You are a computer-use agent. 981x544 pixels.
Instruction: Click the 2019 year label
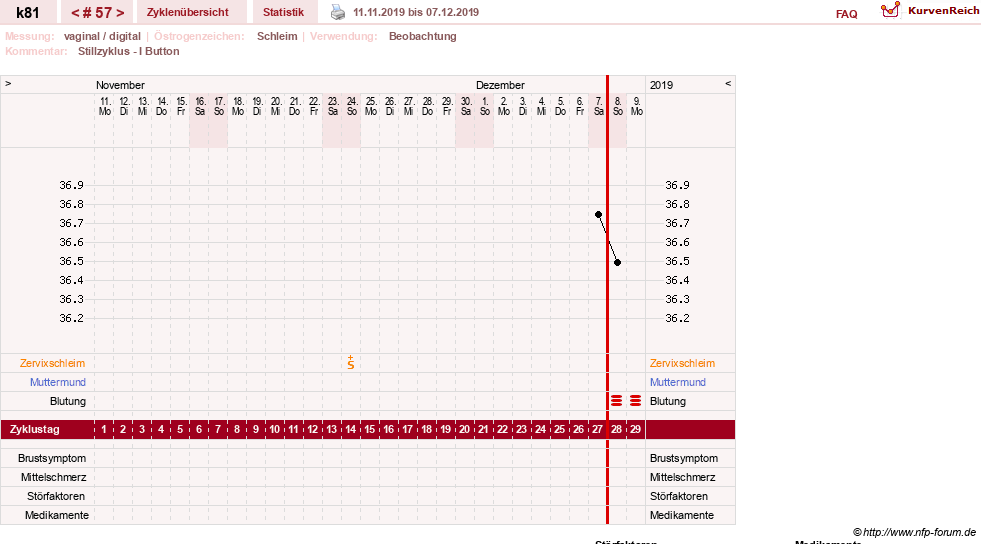pos(661,85)
